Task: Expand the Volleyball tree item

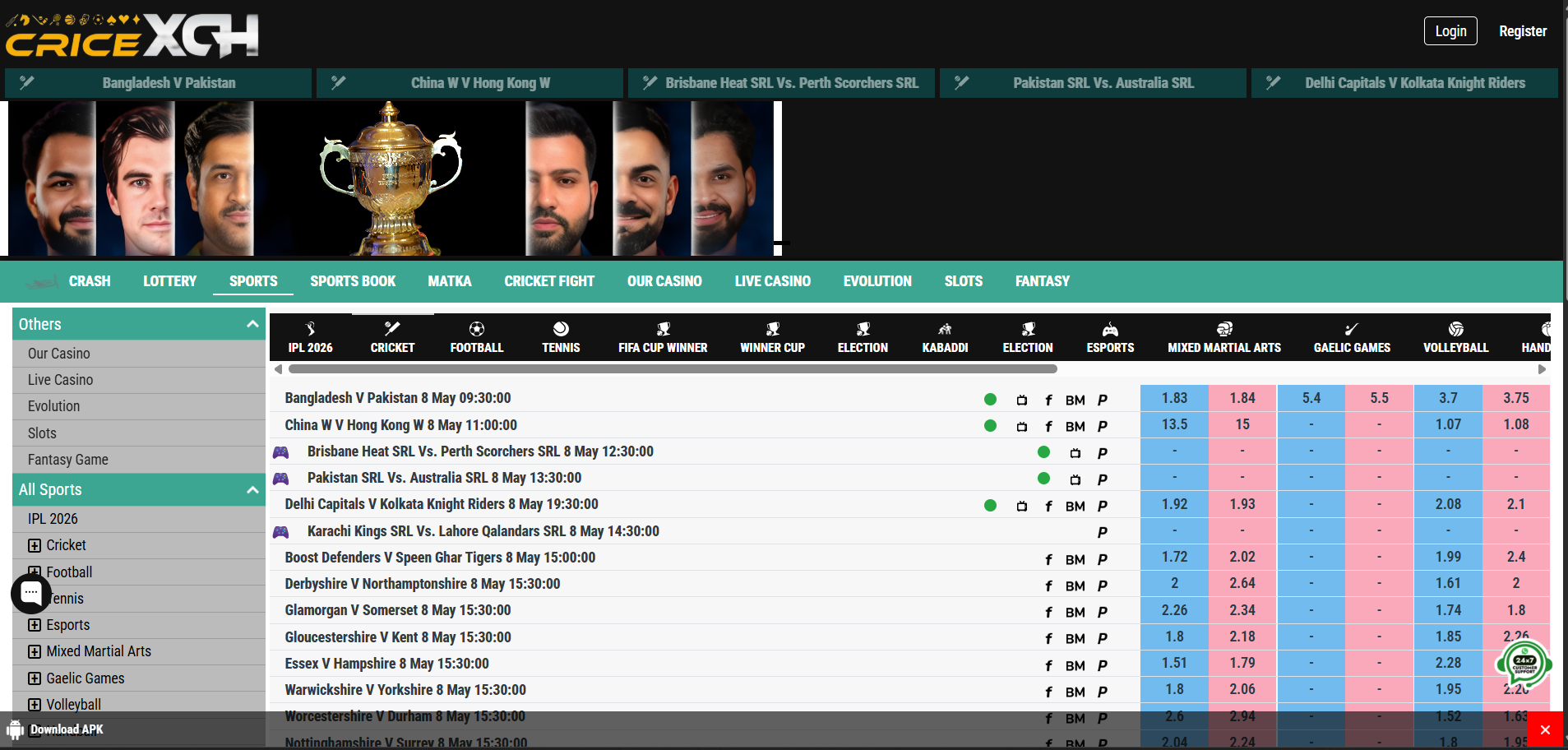Action: point(35,705)
